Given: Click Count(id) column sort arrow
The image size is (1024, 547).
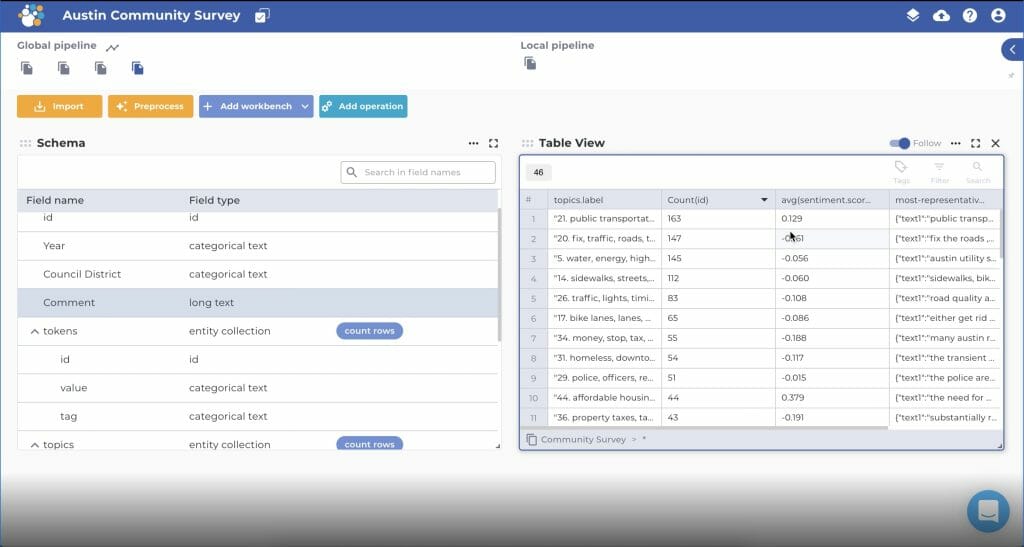Looking at the screenshot, I should click(764, 200).
